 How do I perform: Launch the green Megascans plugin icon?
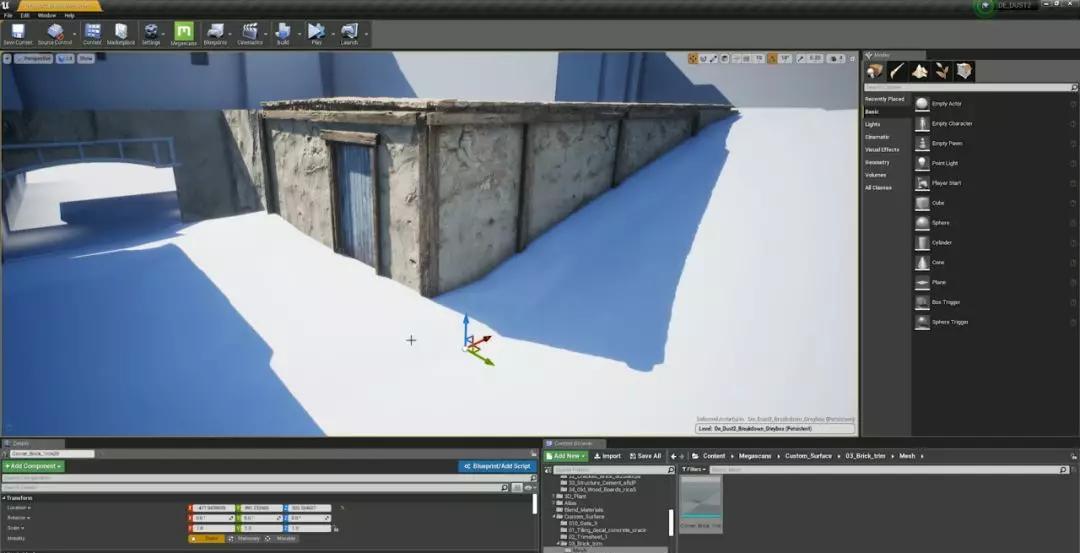pyautogui.click(x=183, y=34)
